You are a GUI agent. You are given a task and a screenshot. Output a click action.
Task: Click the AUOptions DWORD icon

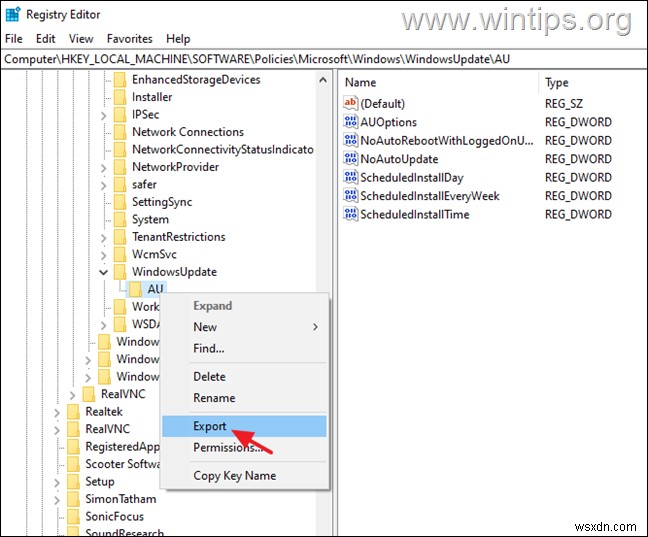[350, 122]
